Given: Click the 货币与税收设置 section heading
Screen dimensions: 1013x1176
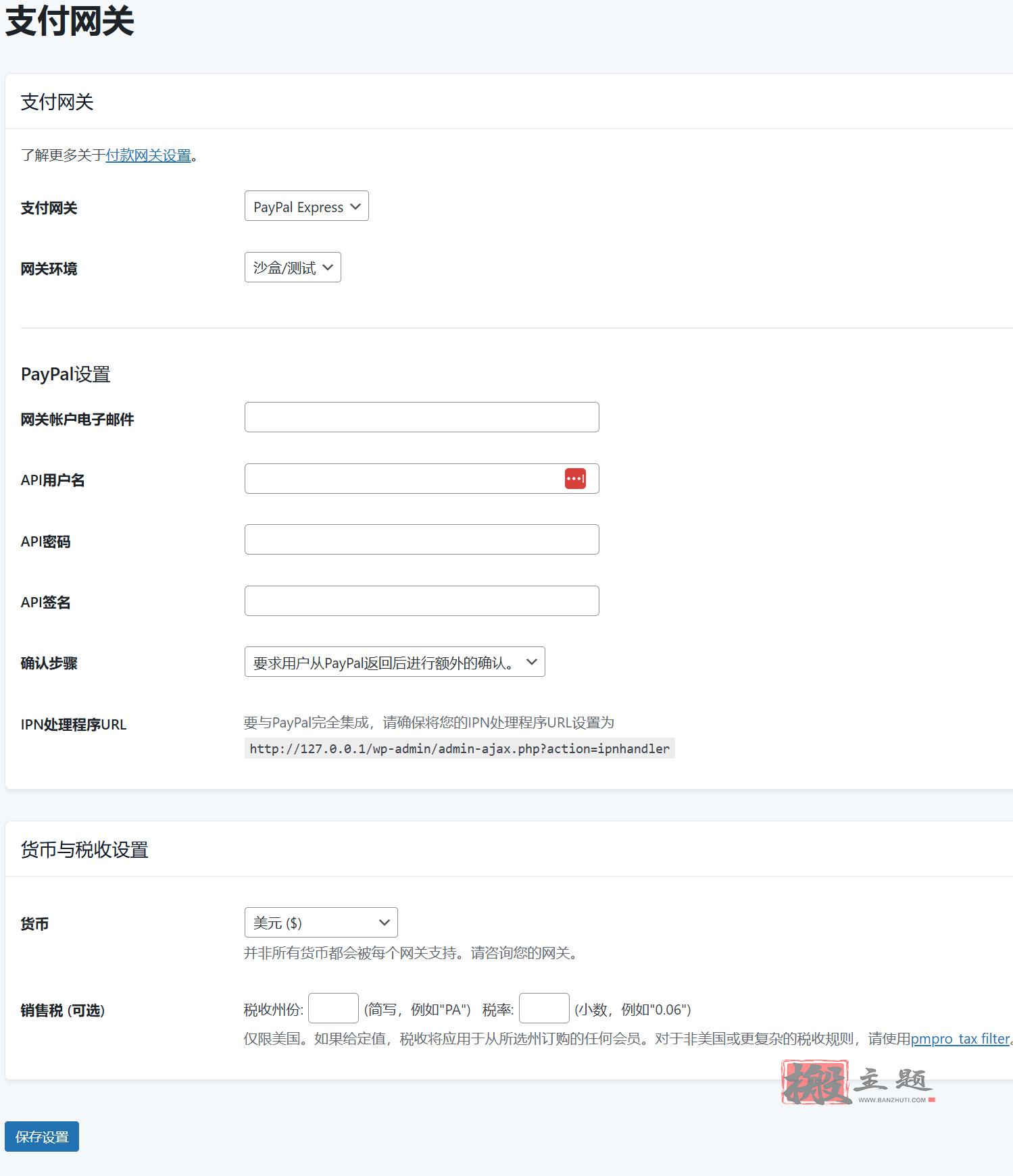Looking at the screenshot, I should click(84, 850).
